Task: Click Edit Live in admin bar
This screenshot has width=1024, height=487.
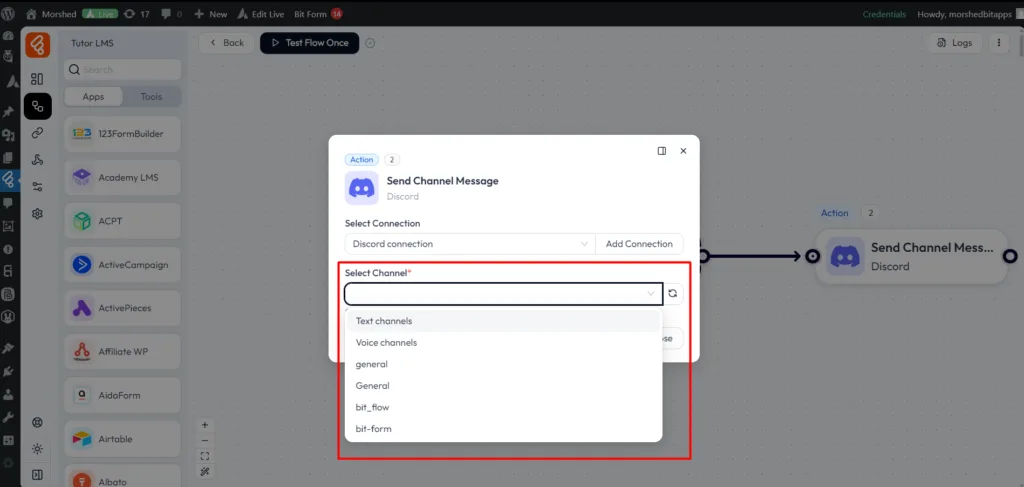Action: tap(261, 14)
